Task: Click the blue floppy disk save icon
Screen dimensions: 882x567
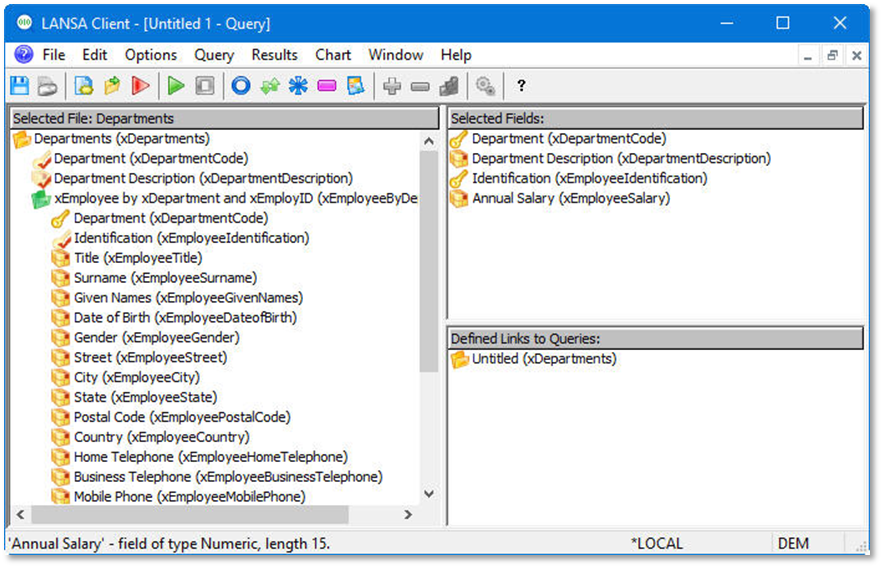Action: [x=20, y=86]
